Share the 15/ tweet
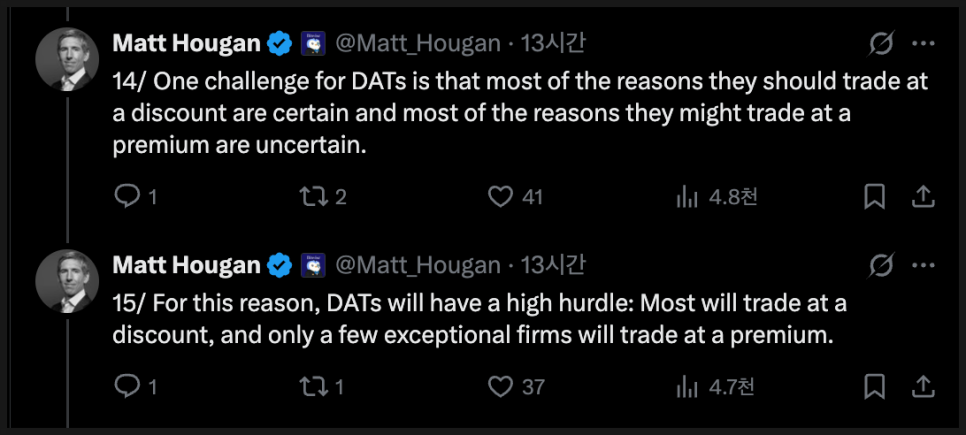The height and width of the screenshot is (435, 966). pos(923,386)
